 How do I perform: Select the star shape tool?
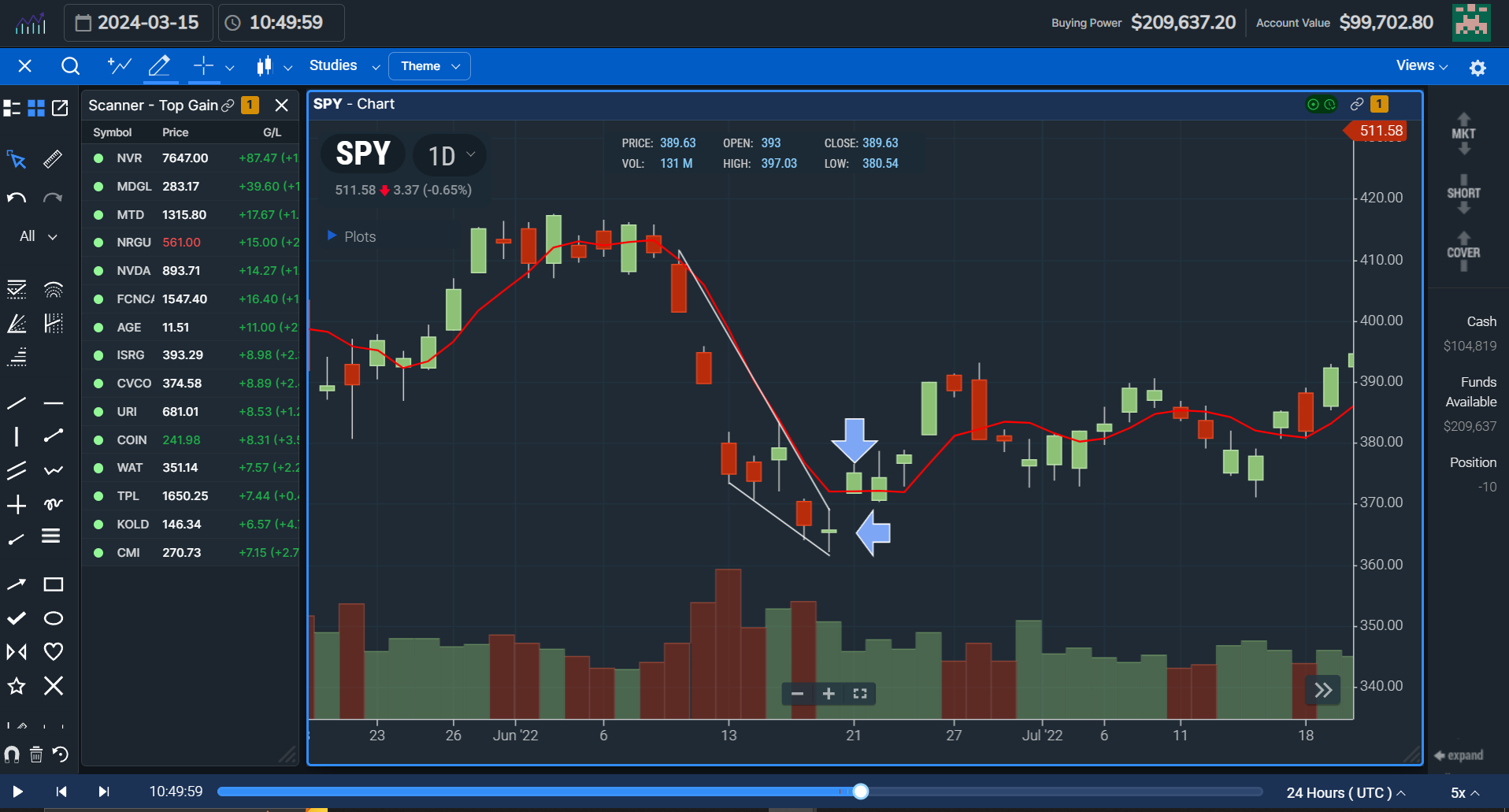17,686
